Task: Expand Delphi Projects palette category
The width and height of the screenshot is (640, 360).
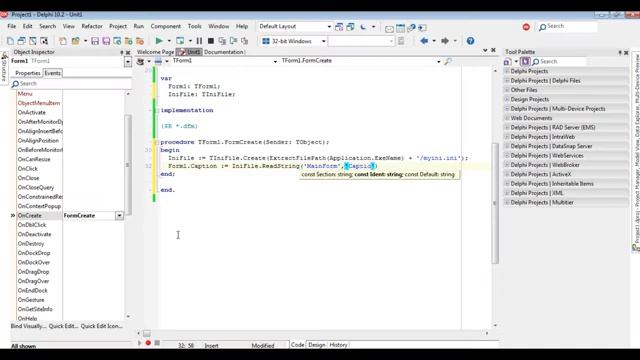Action: point(507,71)
